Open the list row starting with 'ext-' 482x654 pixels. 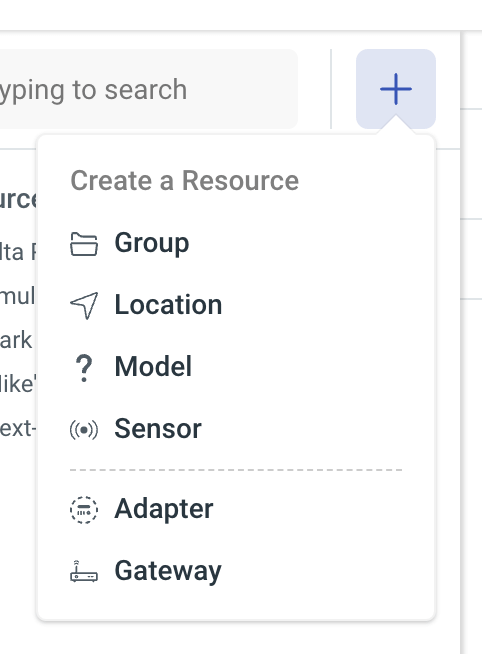click(x=18, y=428)
